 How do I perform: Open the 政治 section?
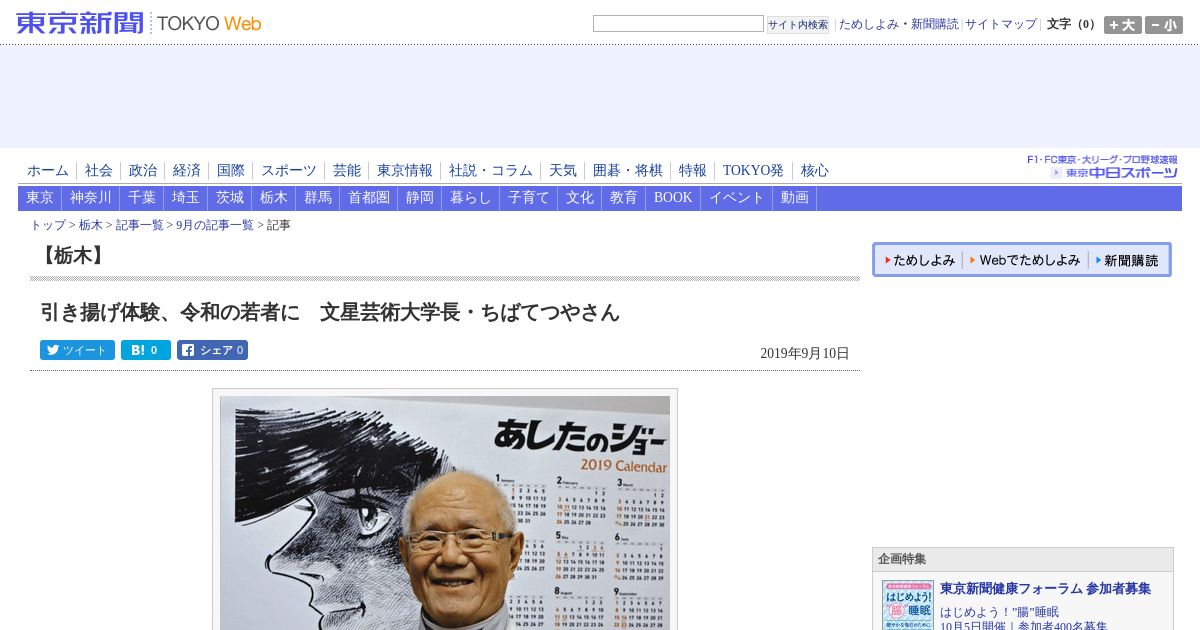click(x=143, y=171)
